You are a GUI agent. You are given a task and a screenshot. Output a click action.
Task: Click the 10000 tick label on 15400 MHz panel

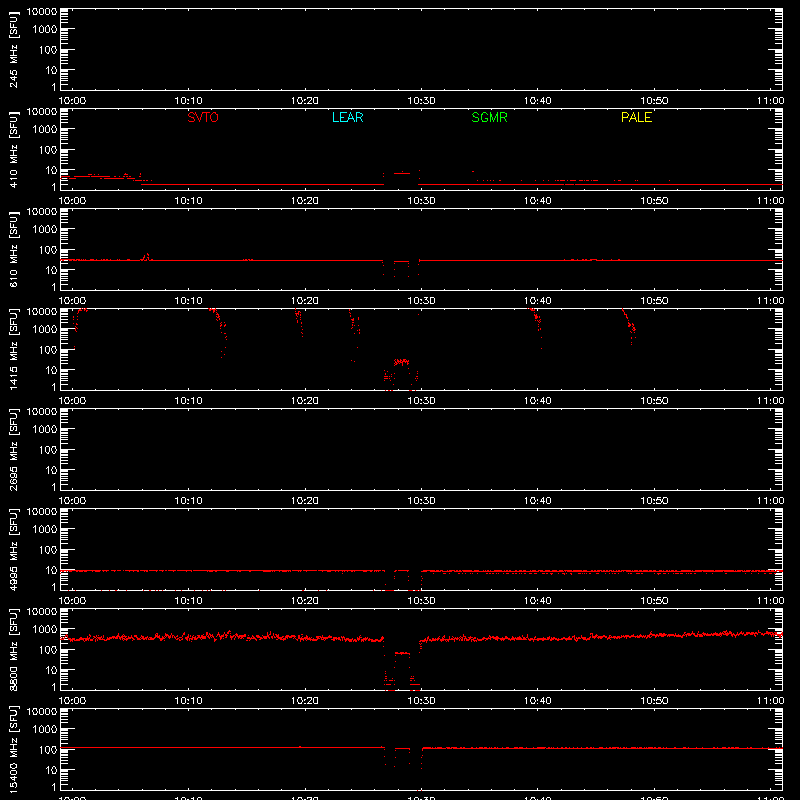[x=42, y=712]
